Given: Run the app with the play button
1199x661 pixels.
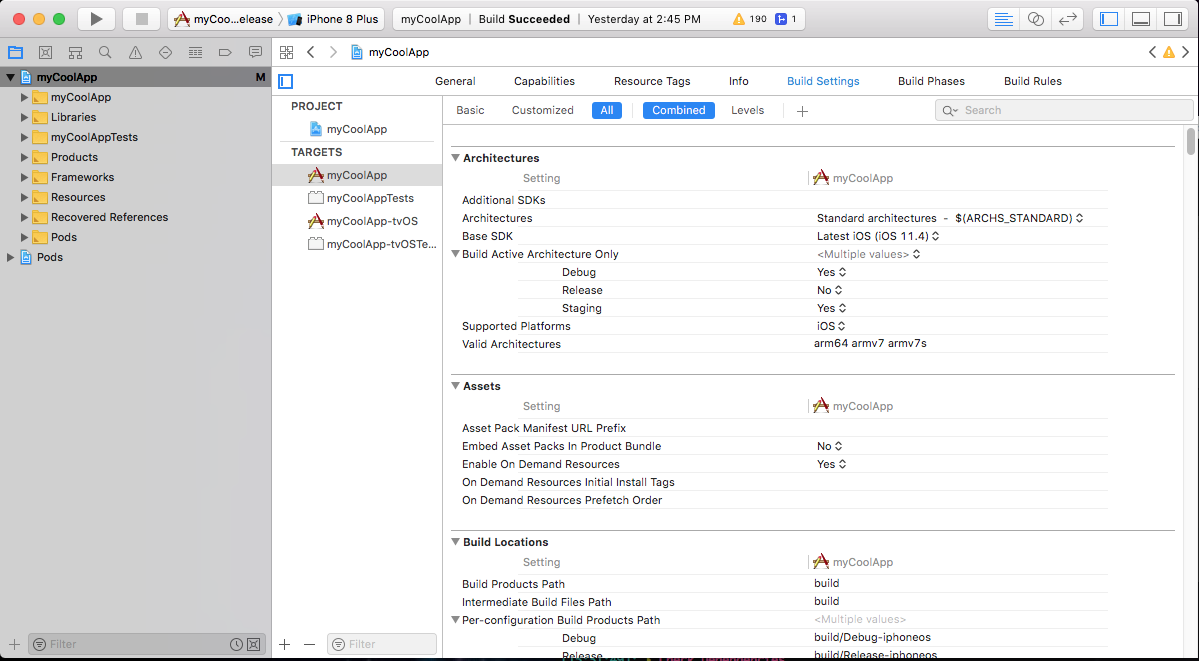Looking at the screenshot, I should point(95,18).
